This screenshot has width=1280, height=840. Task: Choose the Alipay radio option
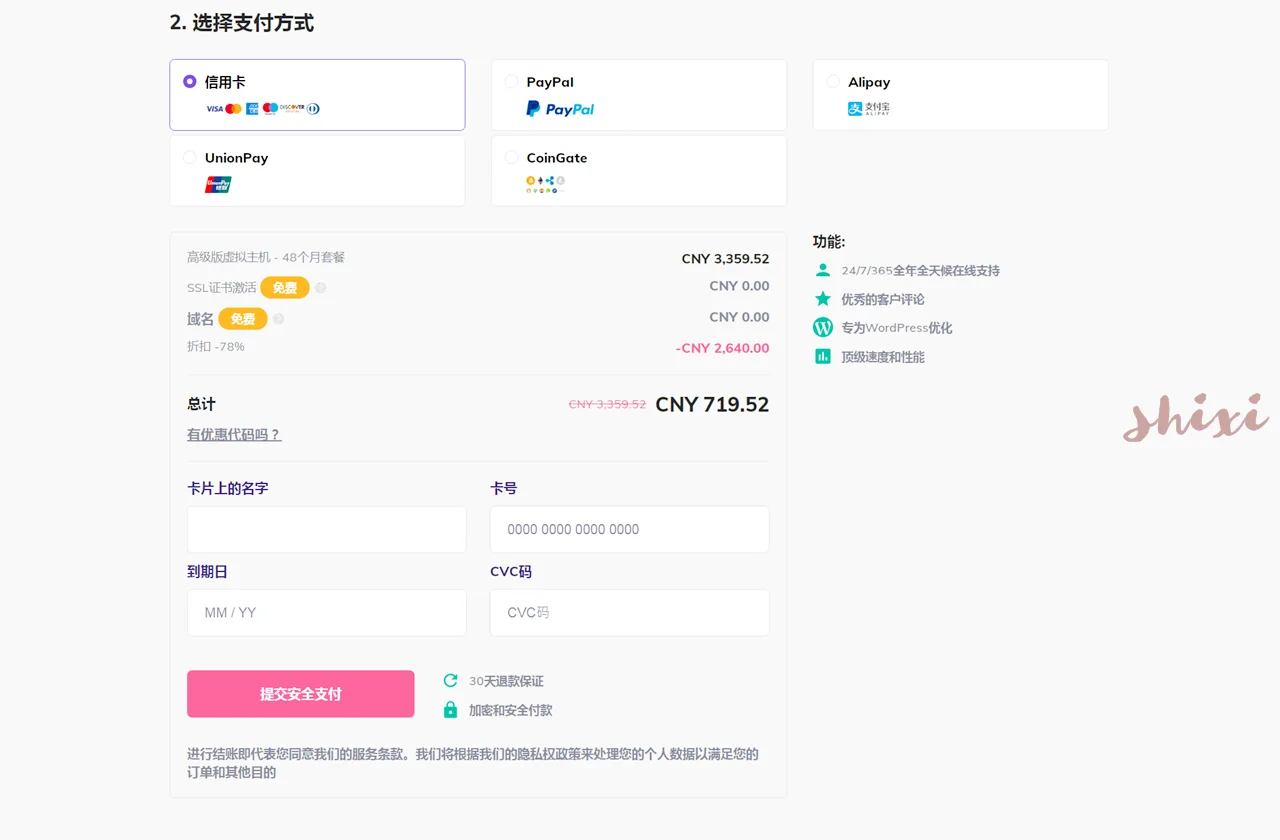point(833,82)
